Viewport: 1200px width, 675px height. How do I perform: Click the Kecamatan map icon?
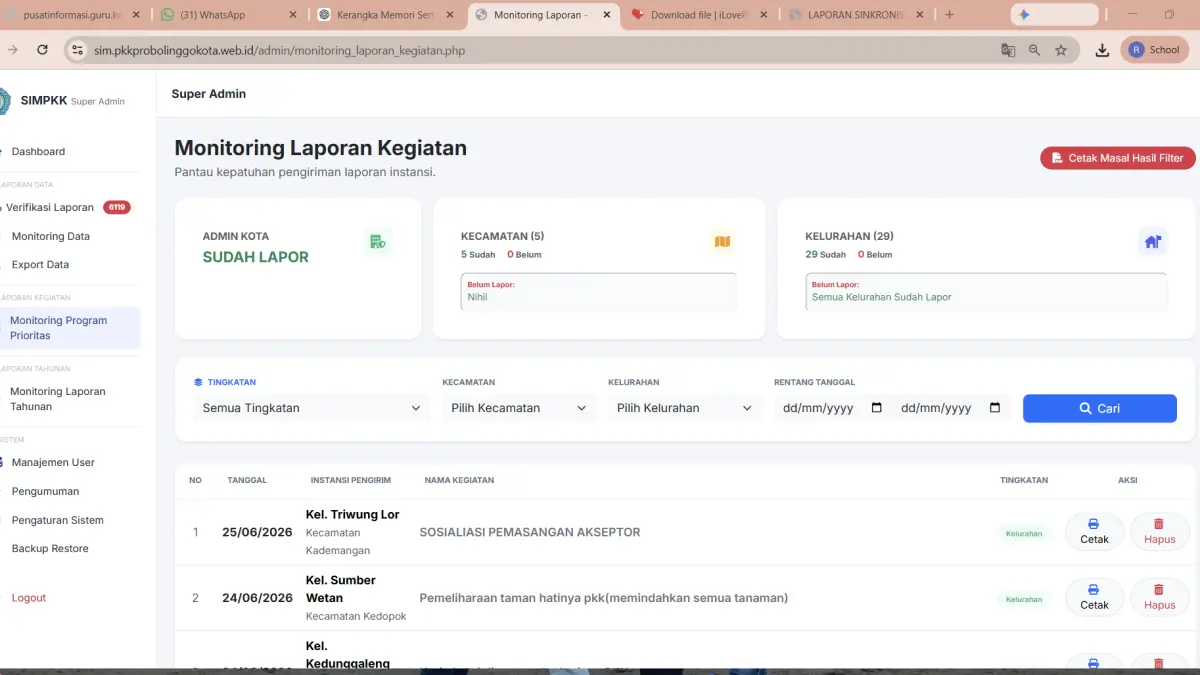[722, 241]
